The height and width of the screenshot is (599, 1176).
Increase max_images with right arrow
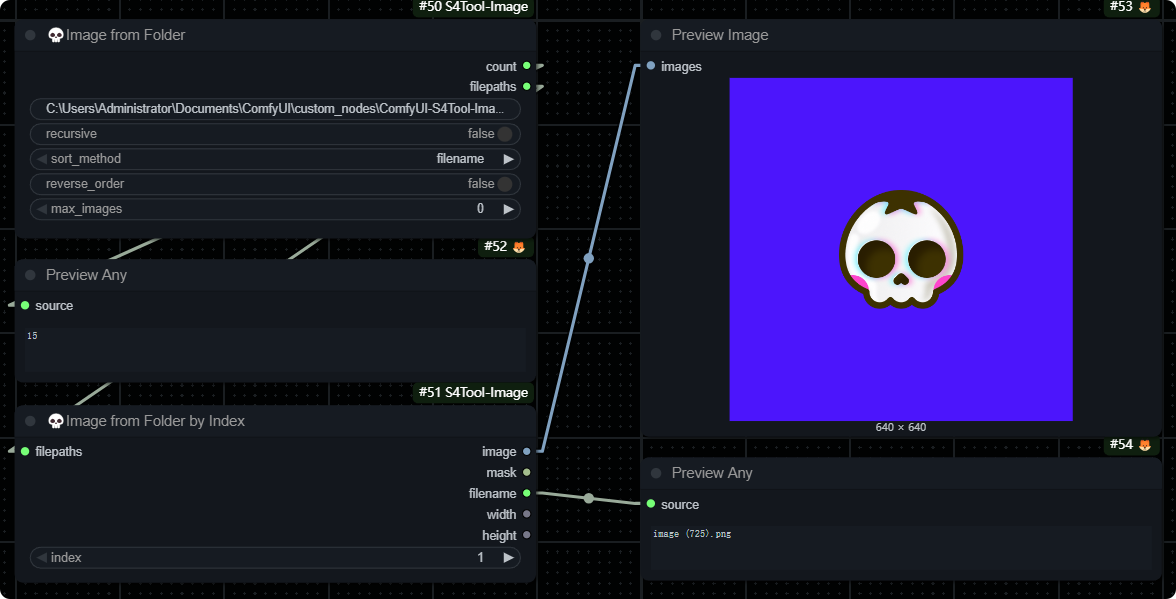(x=508, y=209)
